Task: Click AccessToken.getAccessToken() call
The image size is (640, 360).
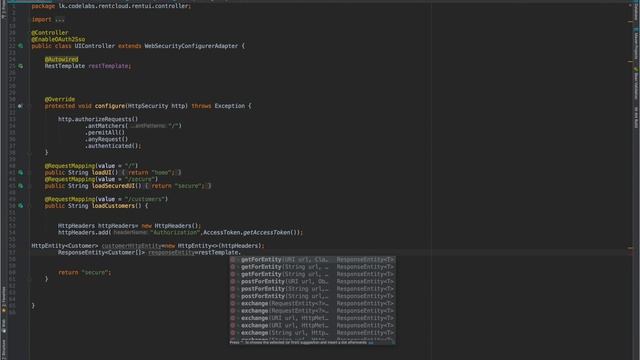Action: click(x=251, y=233)
